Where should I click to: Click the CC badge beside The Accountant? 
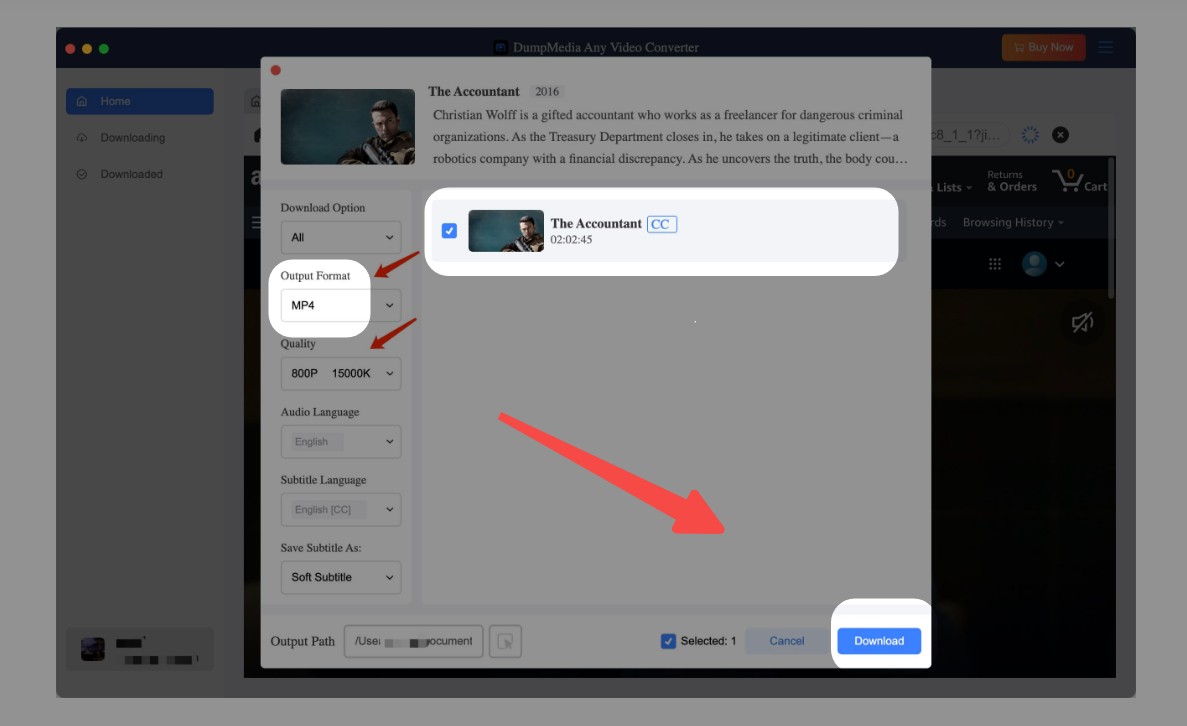click(x=661, y=224)
